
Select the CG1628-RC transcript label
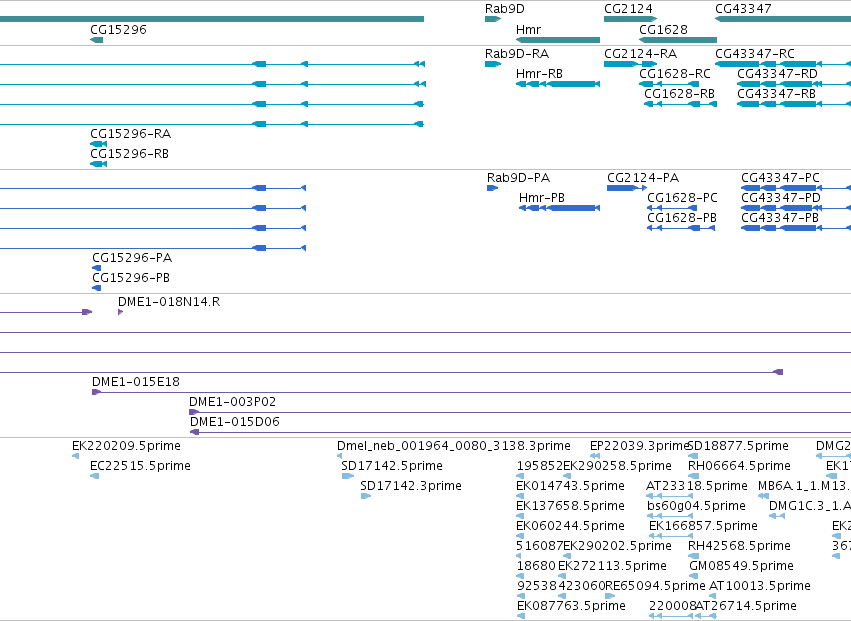(x=675, y=73)
